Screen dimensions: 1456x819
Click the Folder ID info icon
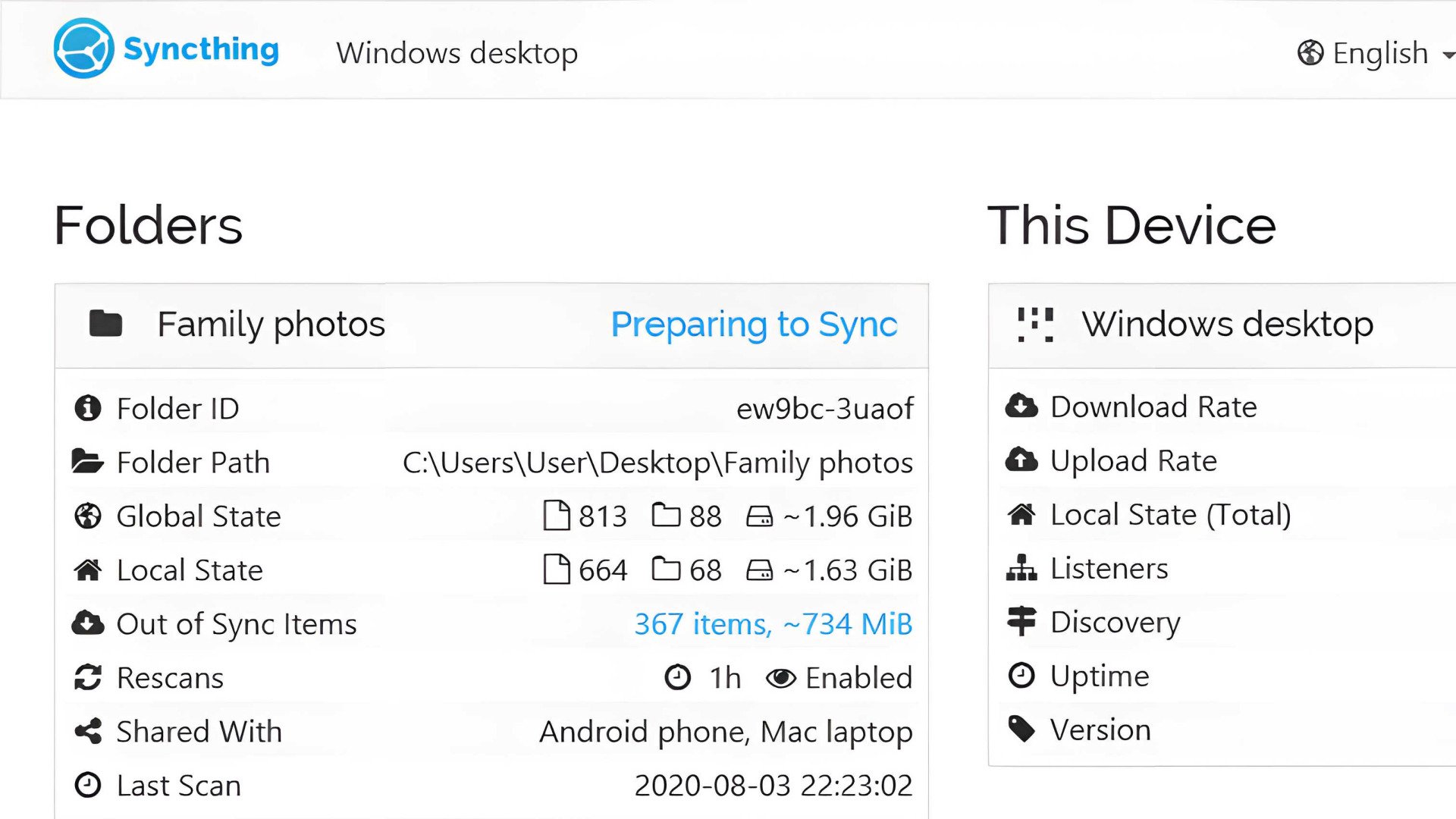[x=88, y=408]
